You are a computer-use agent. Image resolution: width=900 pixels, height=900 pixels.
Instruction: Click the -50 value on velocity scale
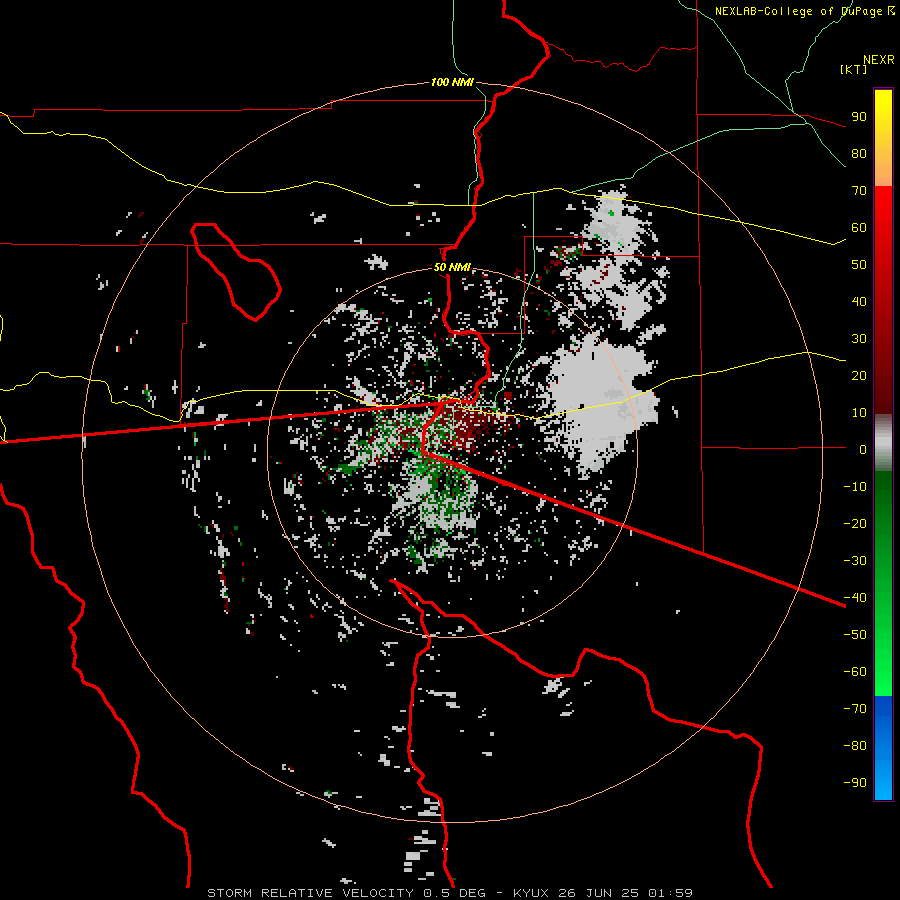[x=855, y=634]
